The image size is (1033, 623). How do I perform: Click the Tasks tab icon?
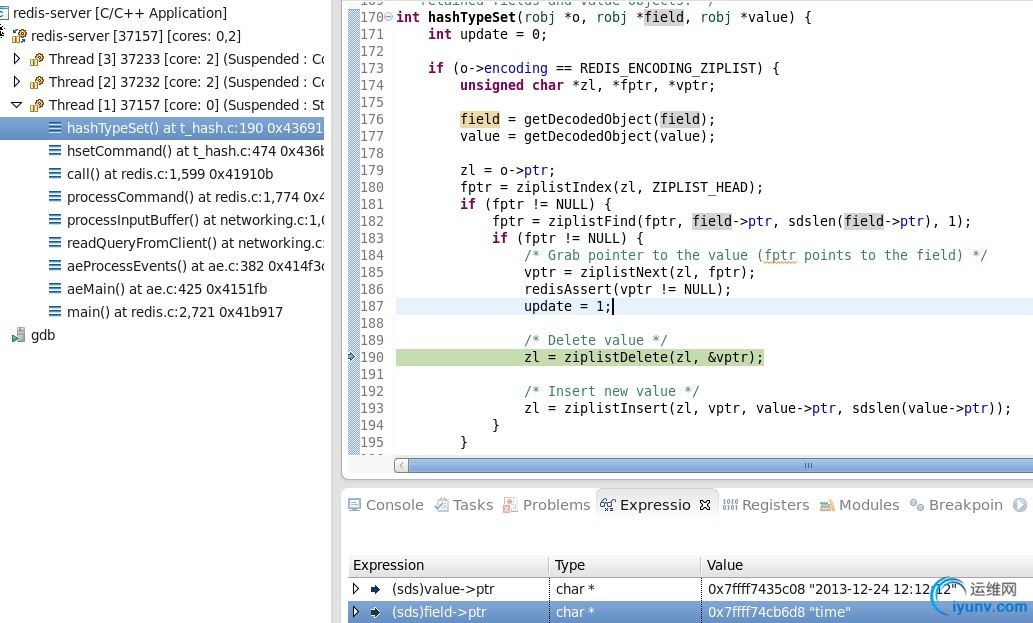441,505
